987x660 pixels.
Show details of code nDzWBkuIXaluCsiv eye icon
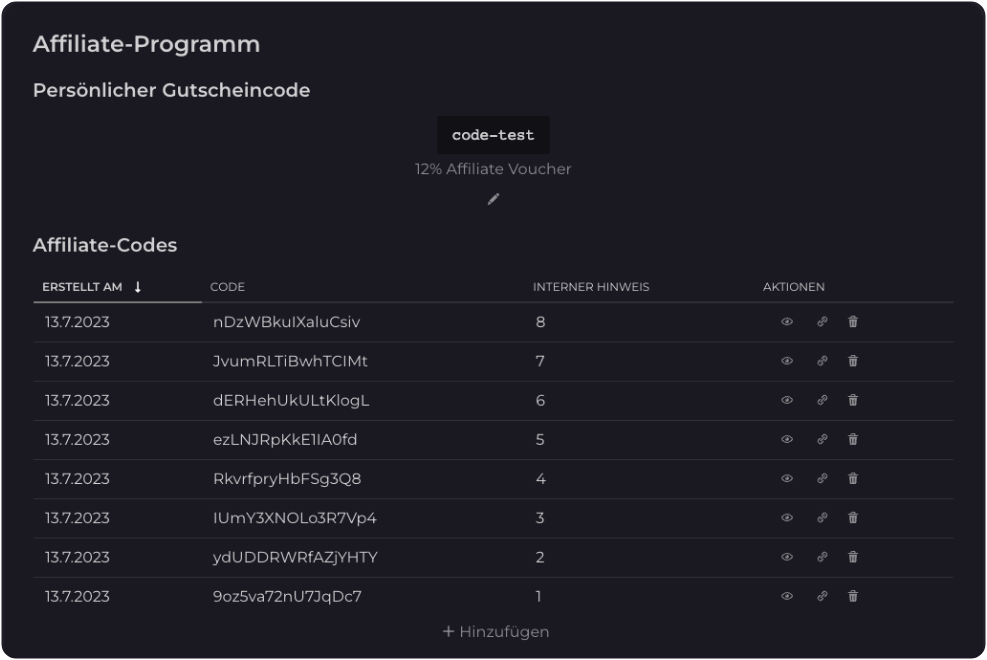tap(787, 322)
